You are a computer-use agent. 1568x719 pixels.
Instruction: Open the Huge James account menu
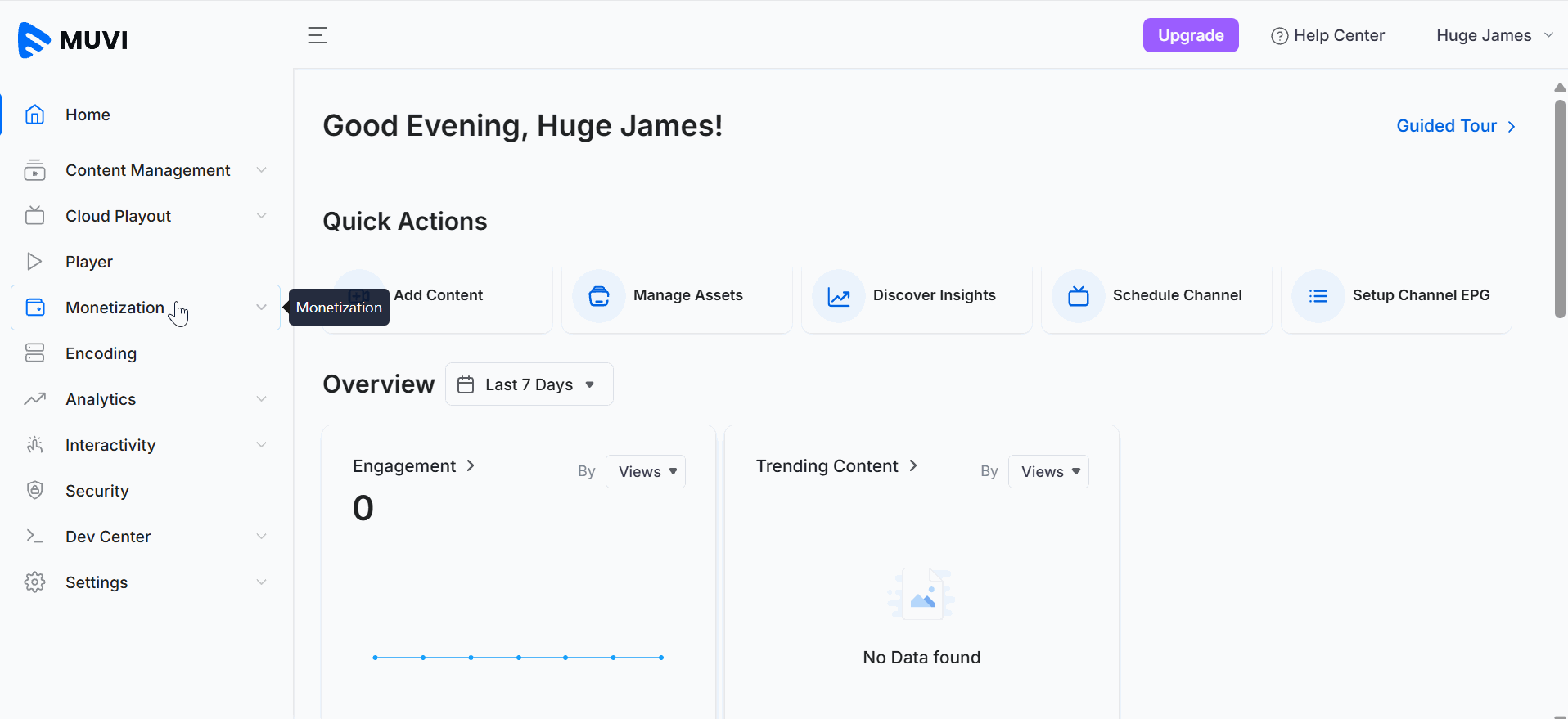[x=1494, y=35]
